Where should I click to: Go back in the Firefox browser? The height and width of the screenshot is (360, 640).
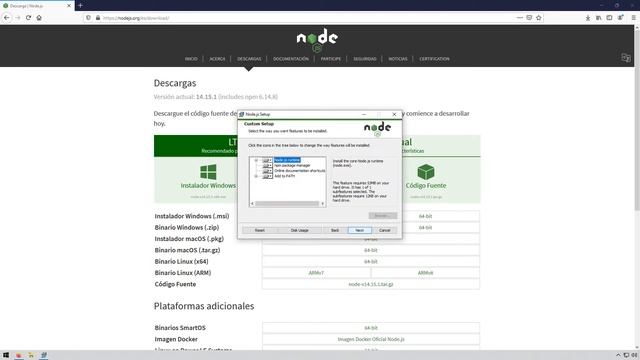click(7, 18)
